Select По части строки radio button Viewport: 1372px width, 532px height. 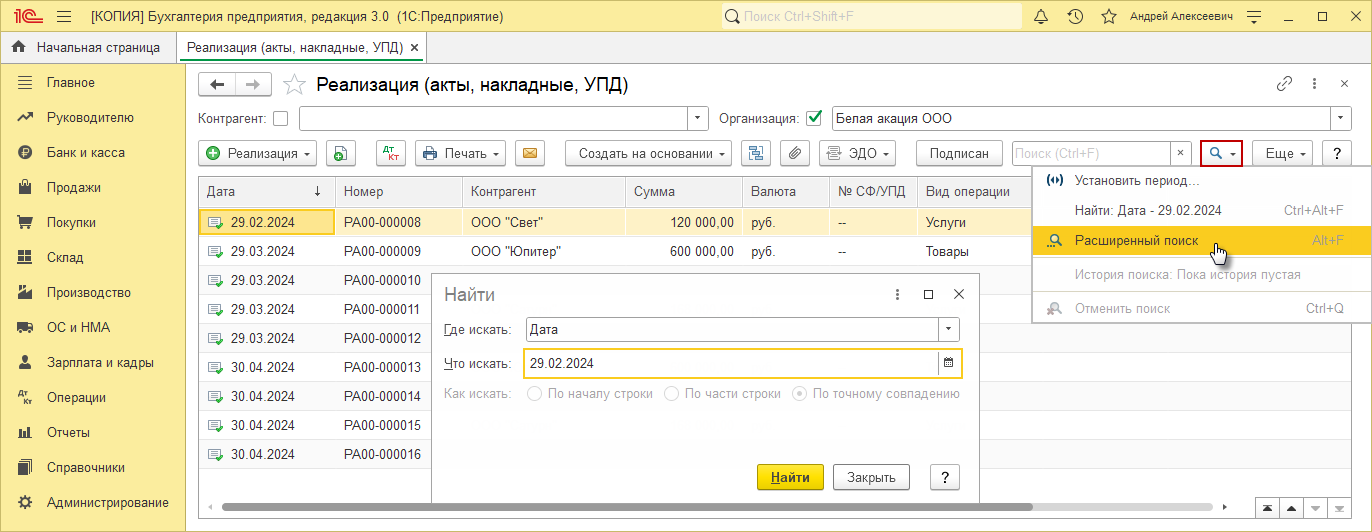pos(671,394)
